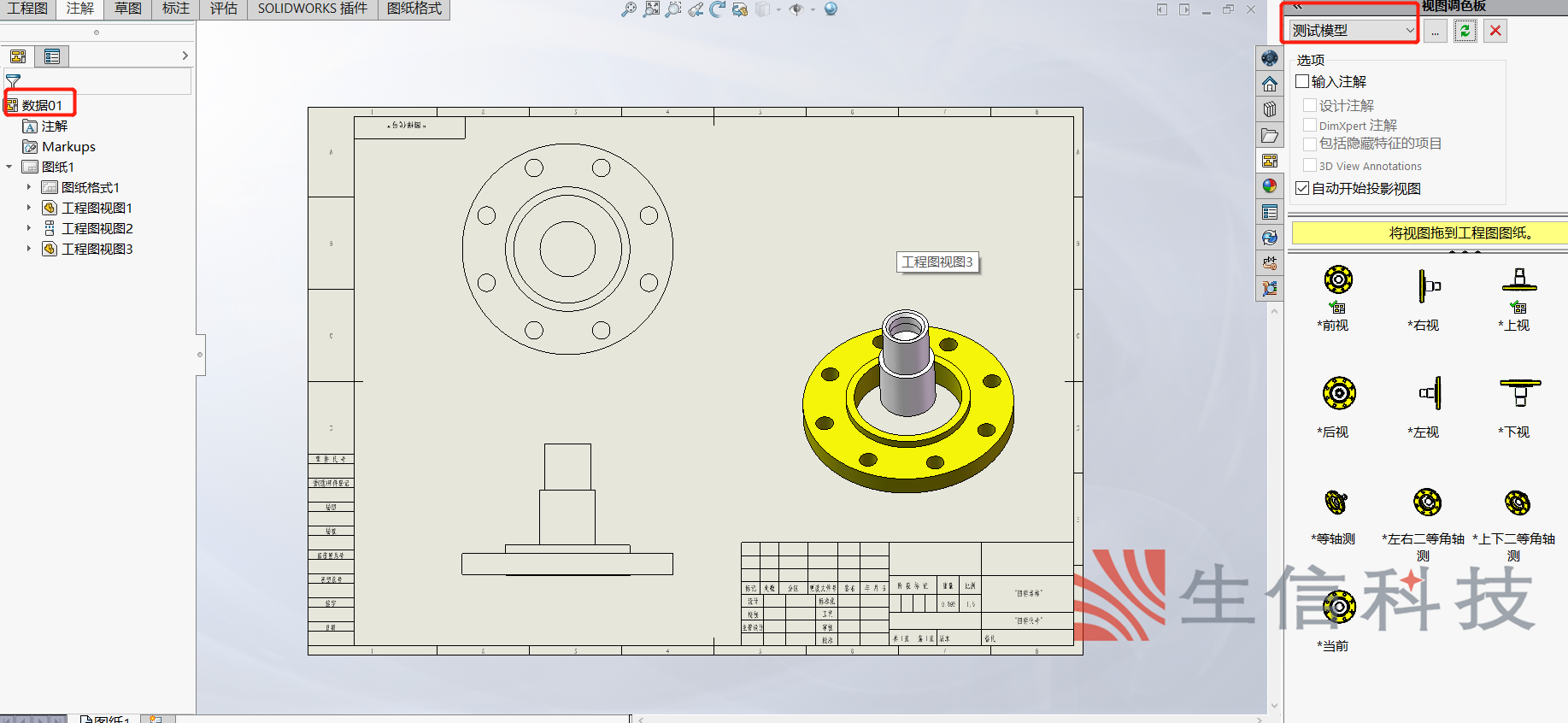Uncheck the 自动开始投影视图 checkbox

1303,188
